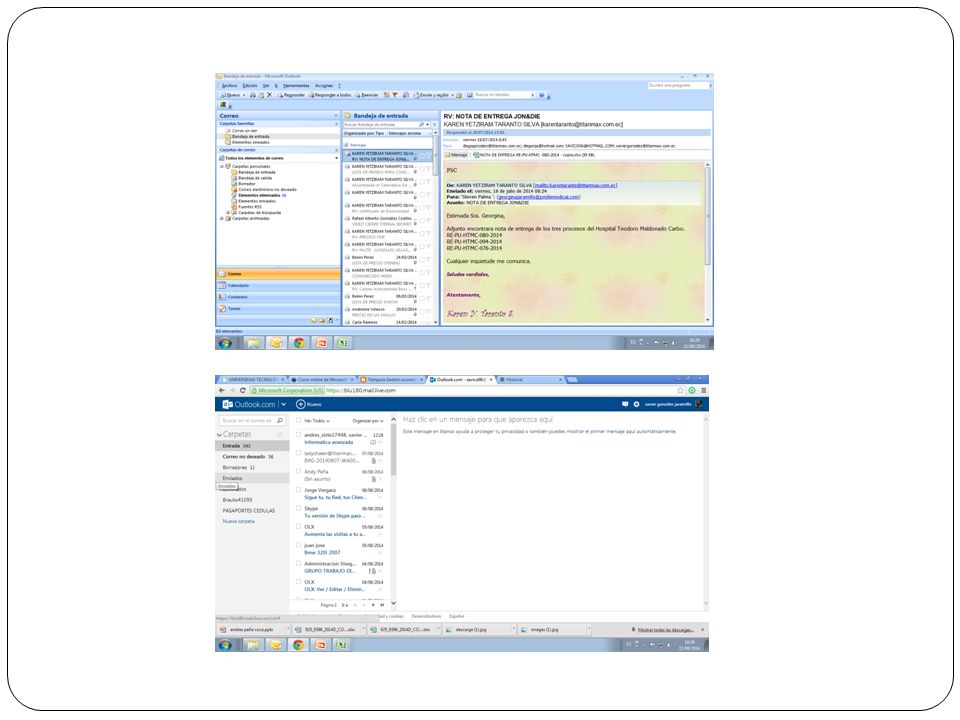Open the settings gear in Outlook.com
This screenshot has width=960, height=720.
tap(636, 404)
